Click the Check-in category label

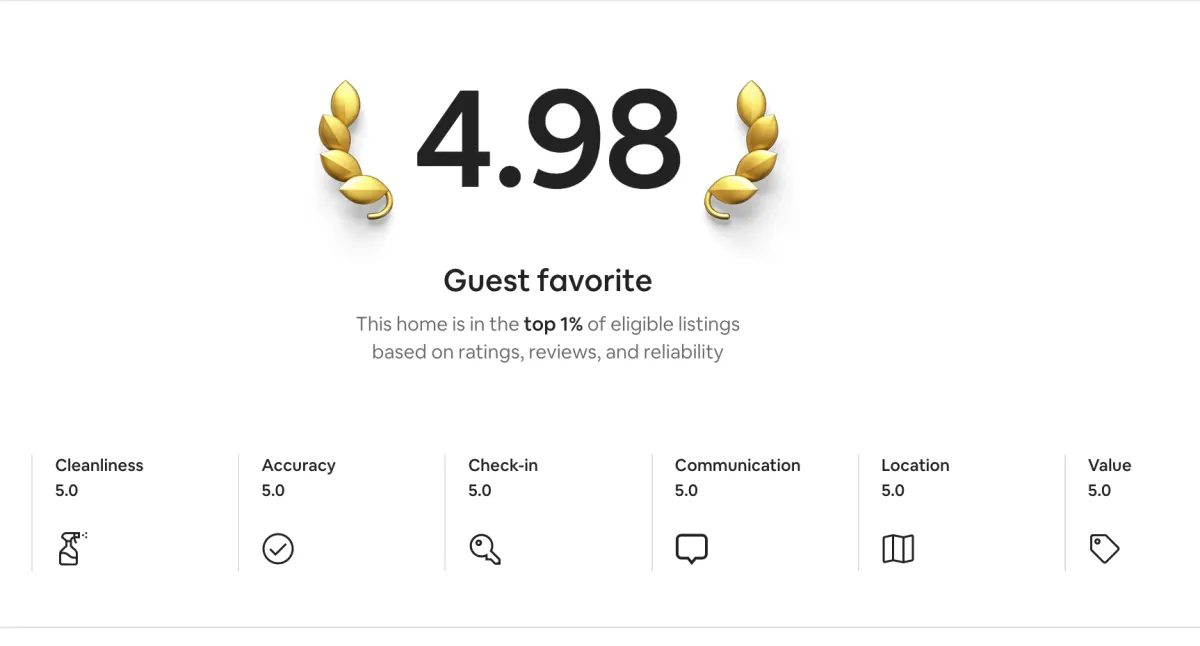503,465
